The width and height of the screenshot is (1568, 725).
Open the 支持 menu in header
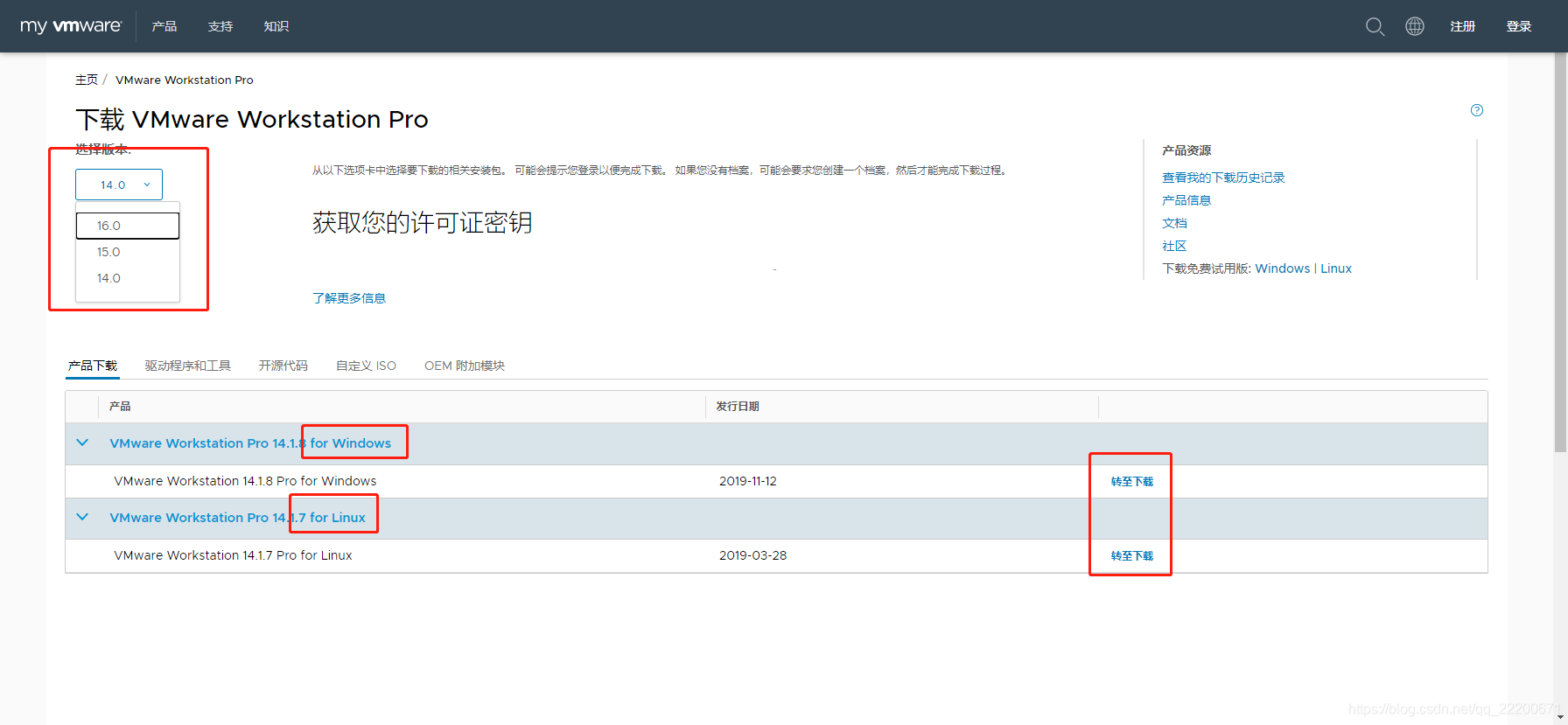coord(220,26)
